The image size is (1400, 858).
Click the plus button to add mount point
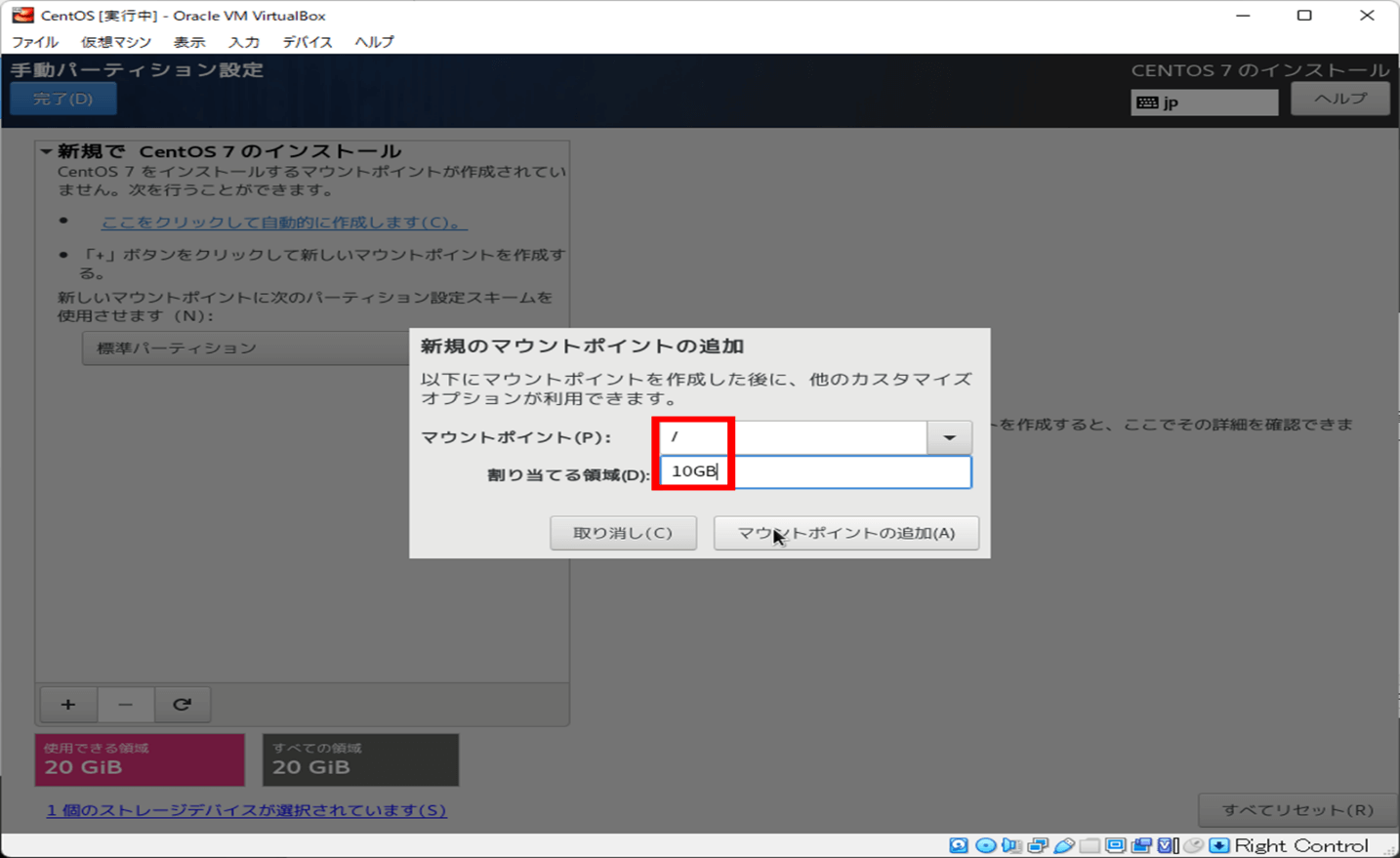point(68,704)
